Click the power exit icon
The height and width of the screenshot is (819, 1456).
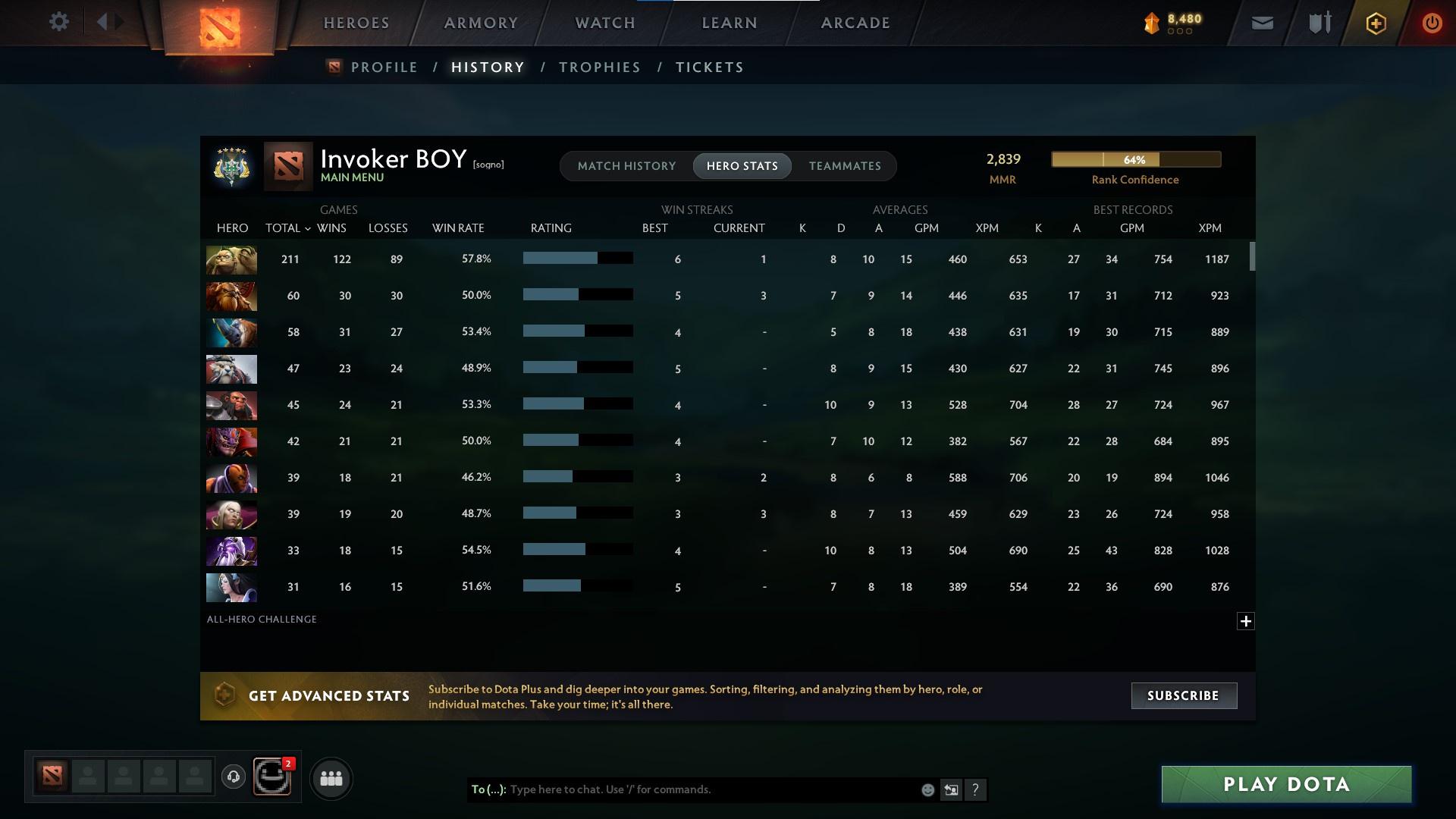1432,23
